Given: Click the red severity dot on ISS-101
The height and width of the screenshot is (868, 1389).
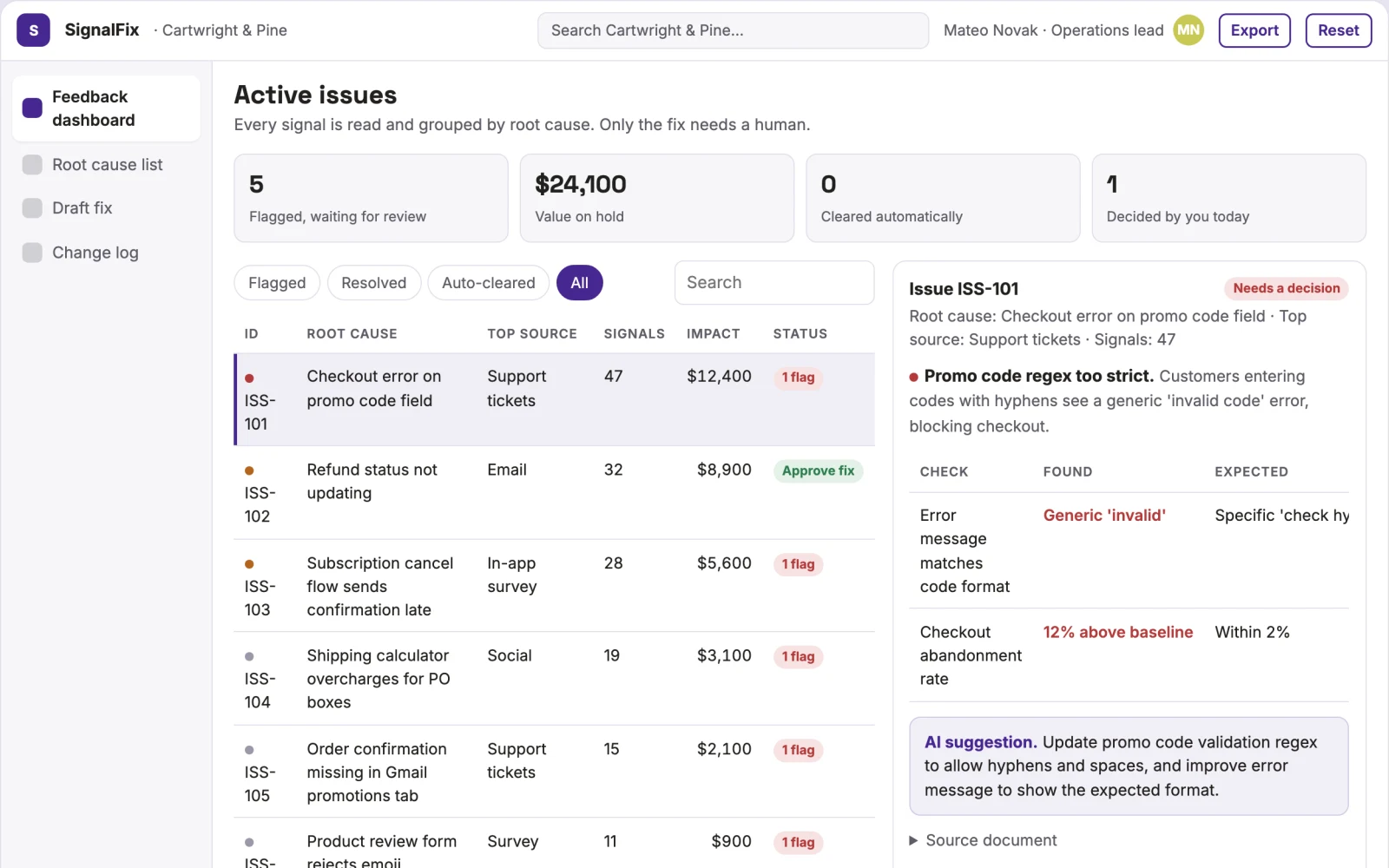Looking at the screenshot, I should [249, 378].
